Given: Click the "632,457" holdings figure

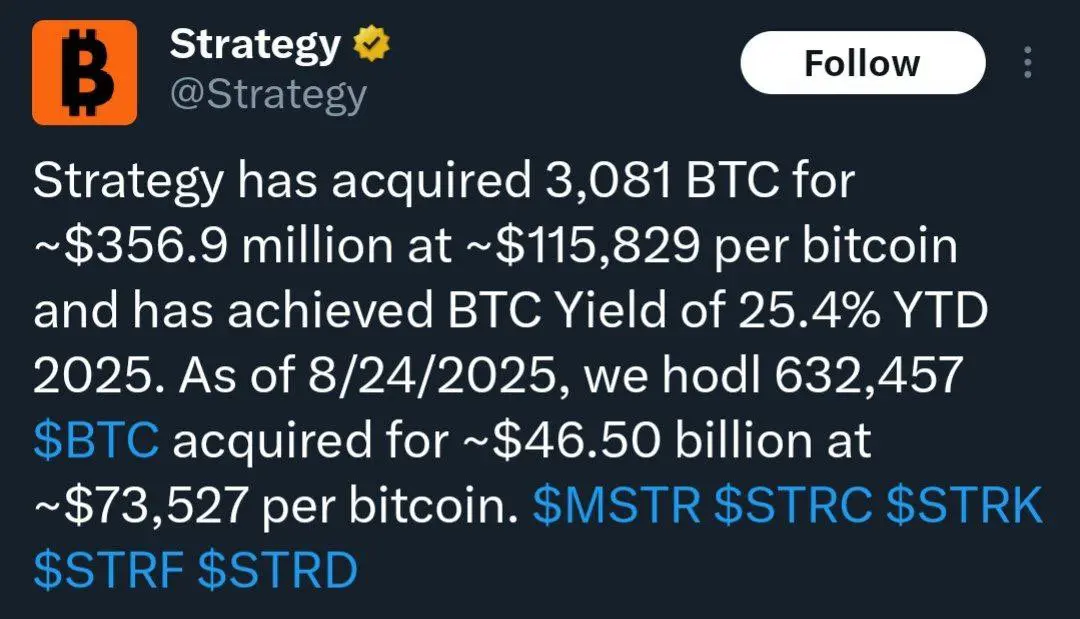Looking at the screenshot, I should (868, 375).
